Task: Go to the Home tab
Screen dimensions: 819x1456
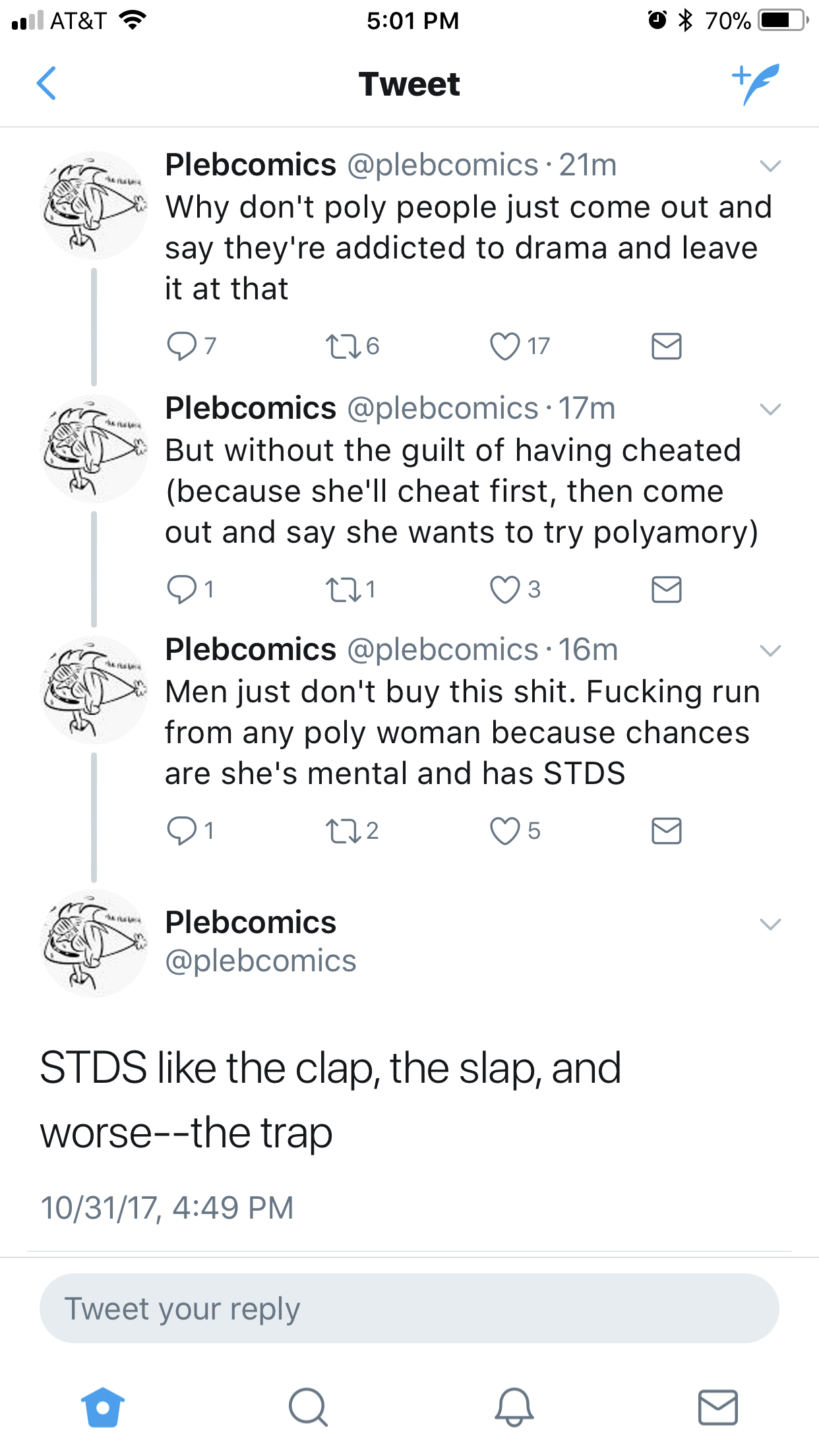Action: tap(103, 1407)
